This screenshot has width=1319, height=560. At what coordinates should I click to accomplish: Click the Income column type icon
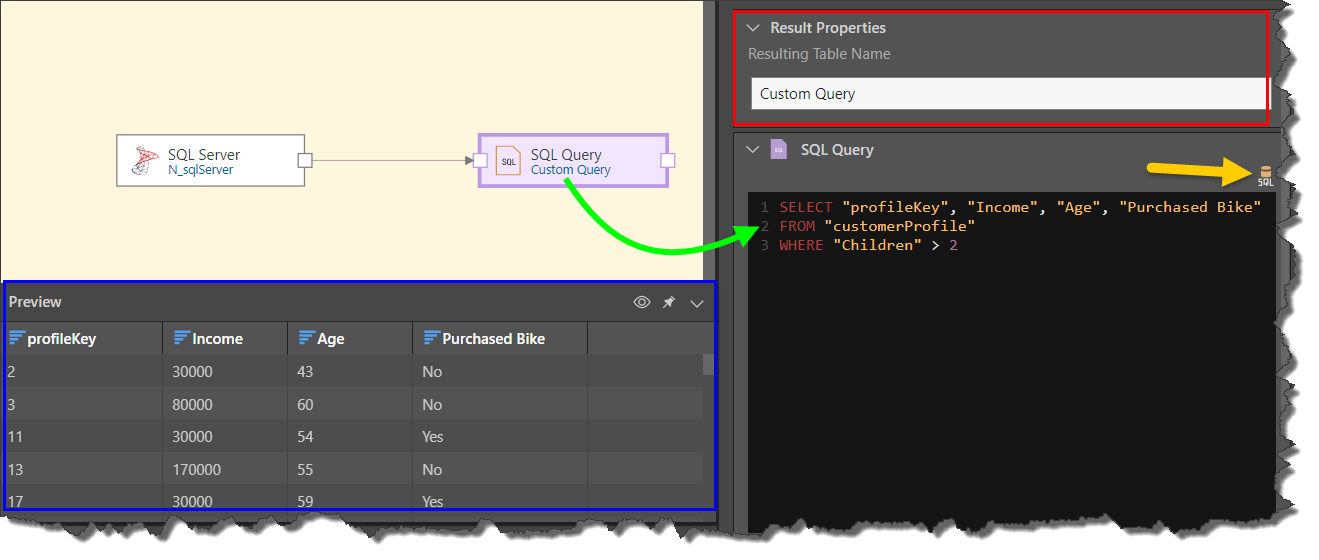(x=181, y=338)
